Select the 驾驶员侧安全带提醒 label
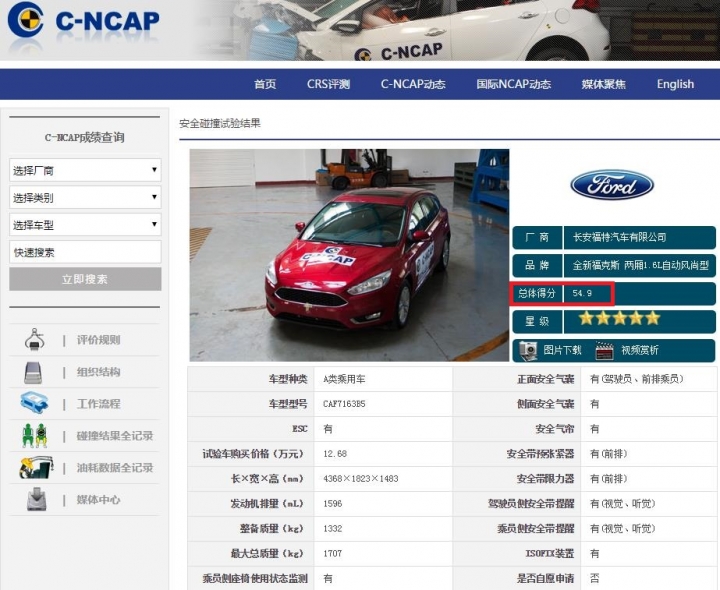 [531, 504]
